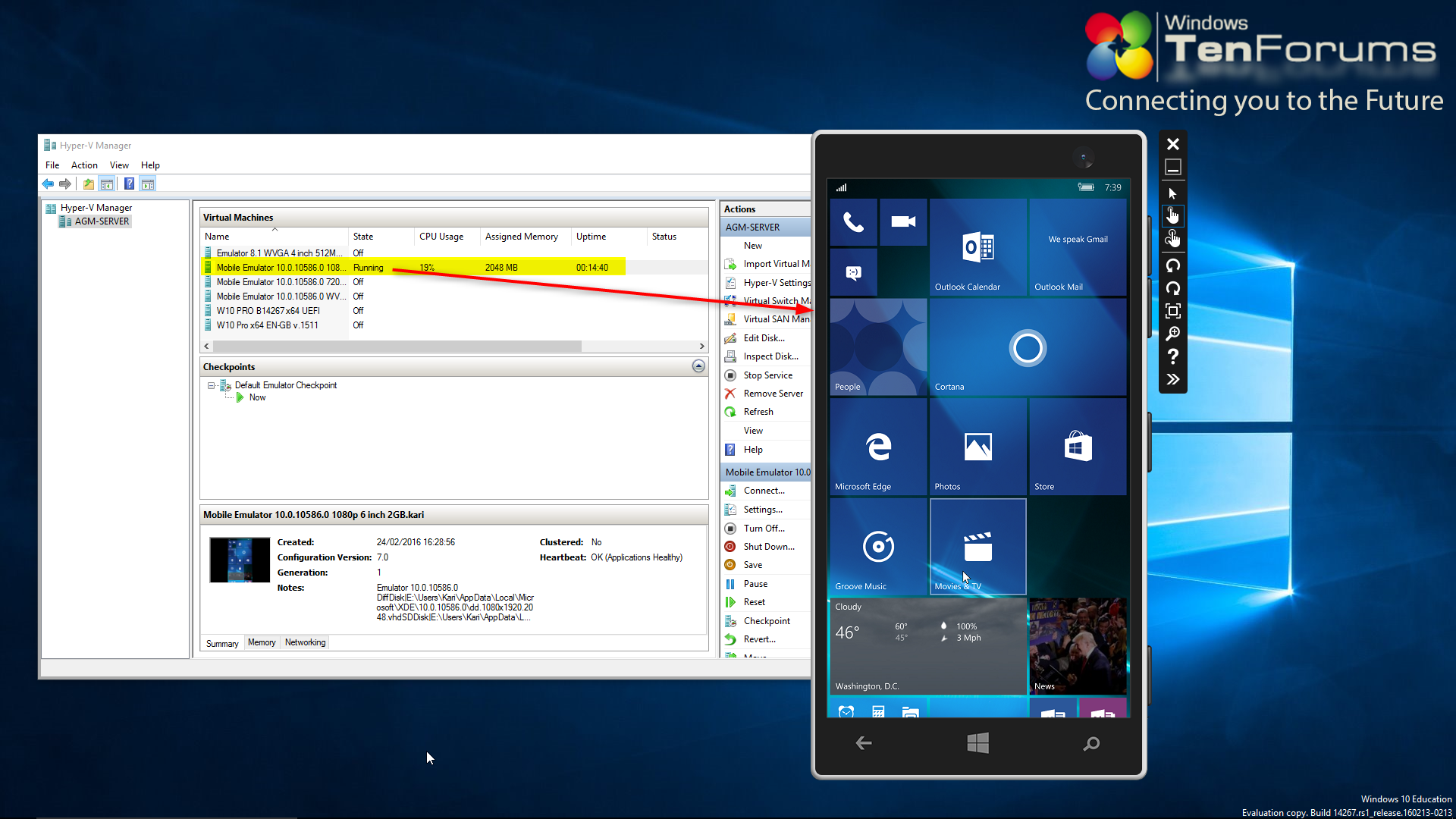The width and height of the screenshot is (1456, 819).
Task: Expand additional tools double chevron
Action: (x=1172, y=379)
